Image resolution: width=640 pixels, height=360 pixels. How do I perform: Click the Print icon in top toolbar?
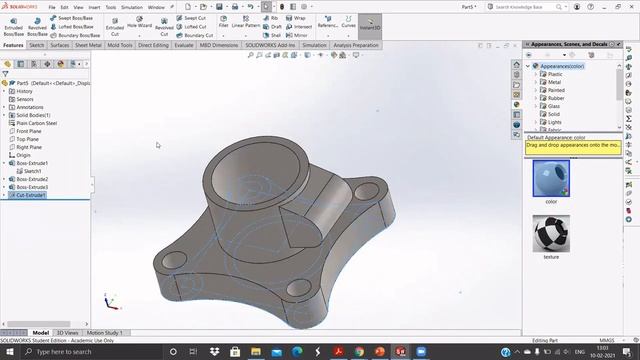235,7
